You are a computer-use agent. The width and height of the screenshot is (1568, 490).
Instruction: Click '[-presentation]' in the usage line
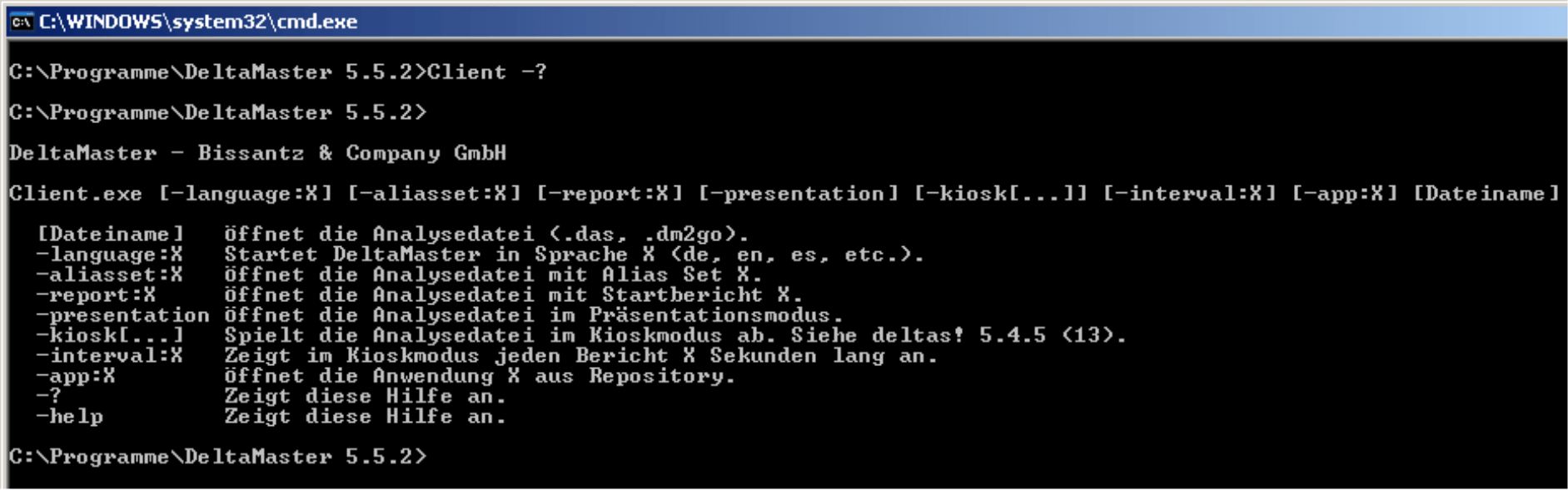(799, 195)
